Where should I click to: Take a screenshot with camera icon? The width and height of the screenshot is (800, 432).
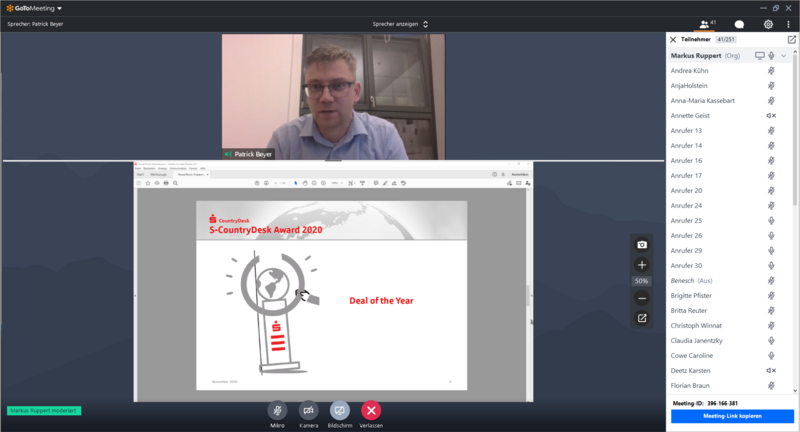[642, 245]
